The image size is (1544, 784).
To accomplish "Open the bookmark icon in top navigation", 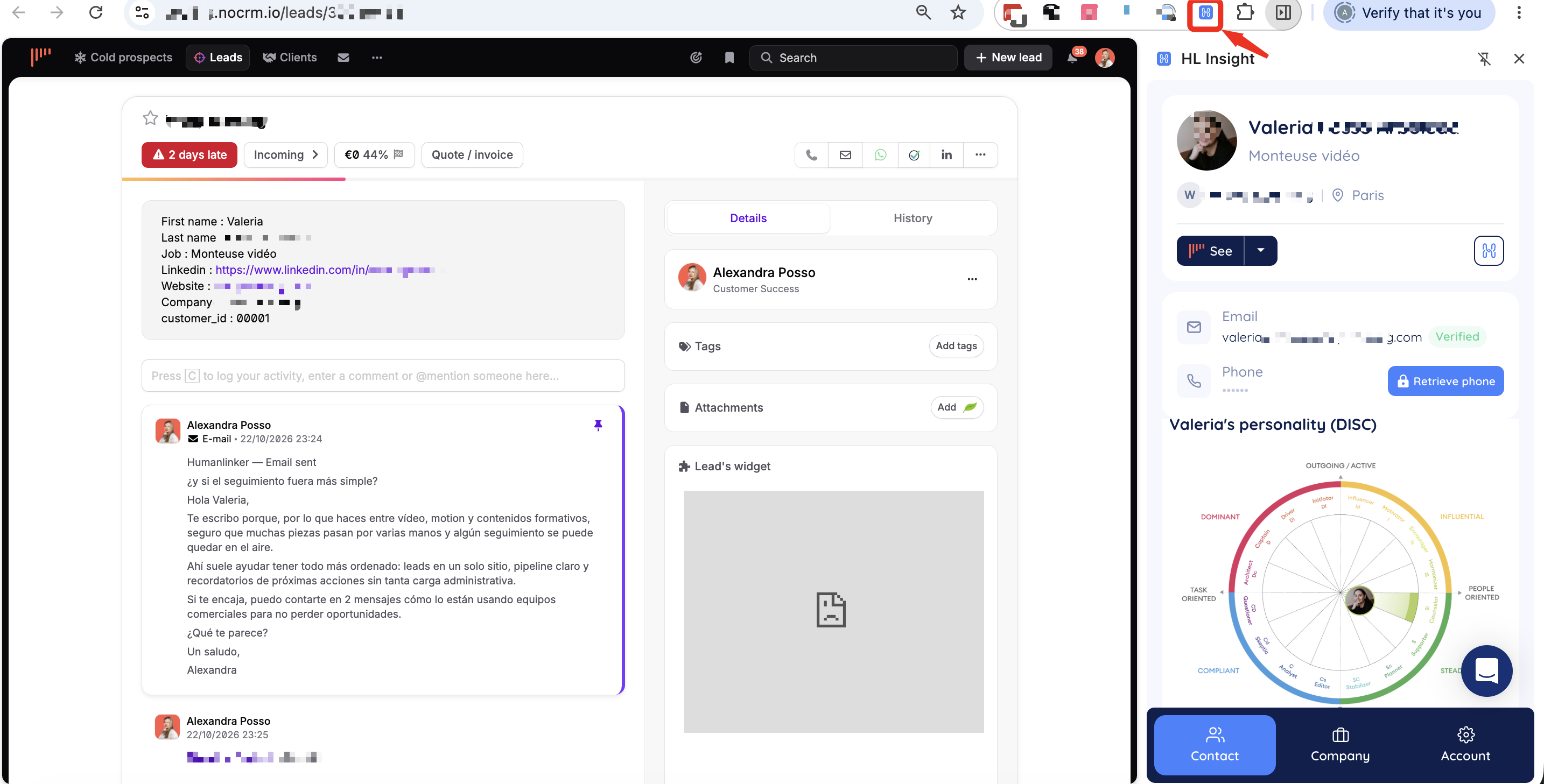I will click(x=729, y=58).
